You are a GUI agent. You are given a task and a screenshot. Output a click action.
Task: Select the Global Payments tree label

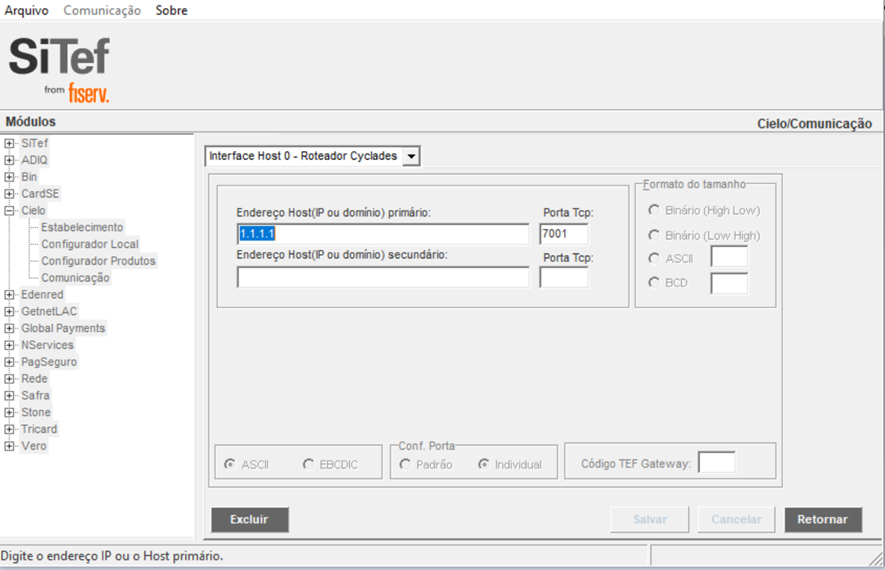63,328
